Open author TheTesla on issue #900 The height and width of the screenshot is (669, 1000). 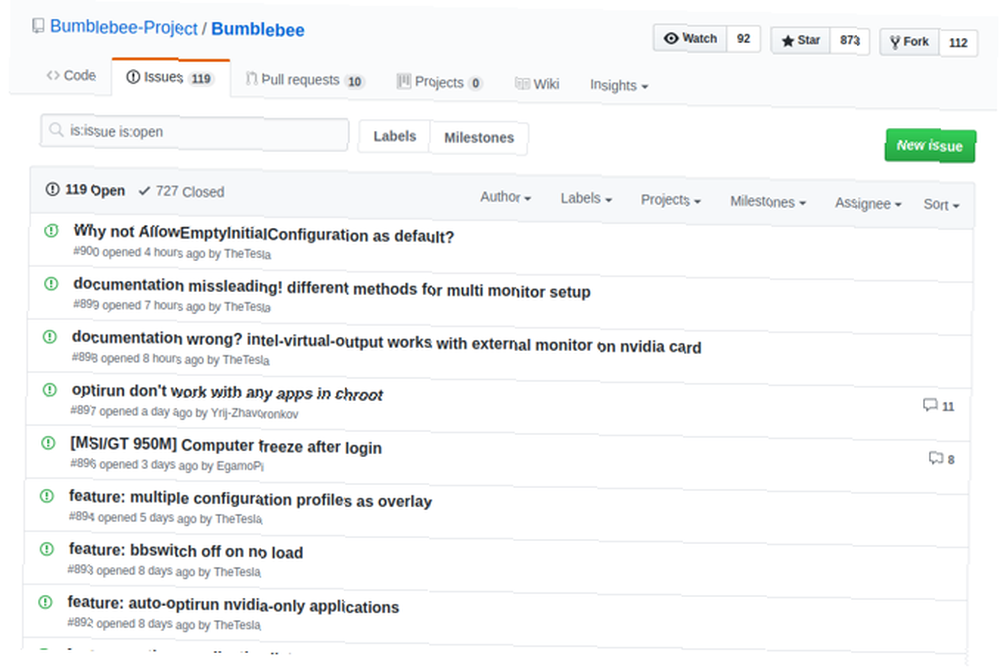pos(247,254)
